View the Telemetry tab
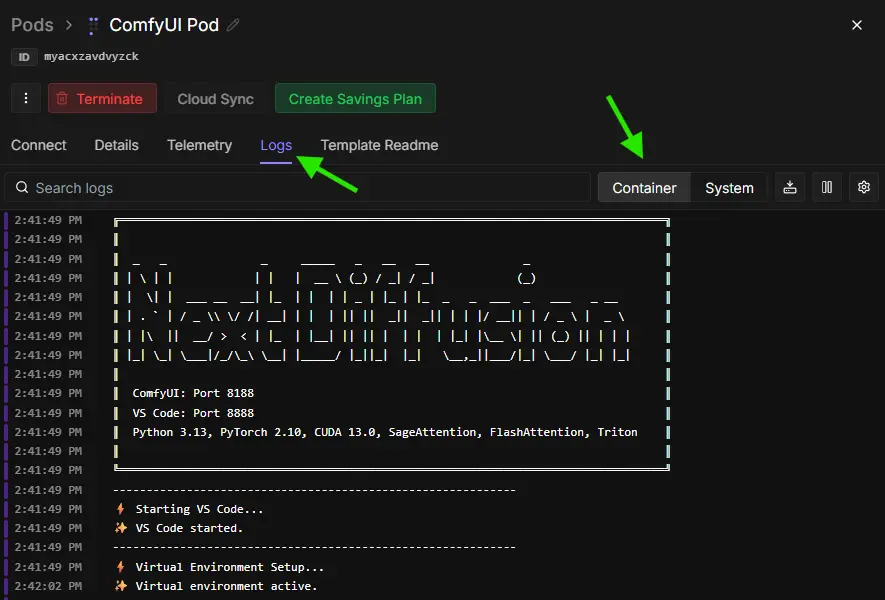The image size is (885, 600). (199, 145)
